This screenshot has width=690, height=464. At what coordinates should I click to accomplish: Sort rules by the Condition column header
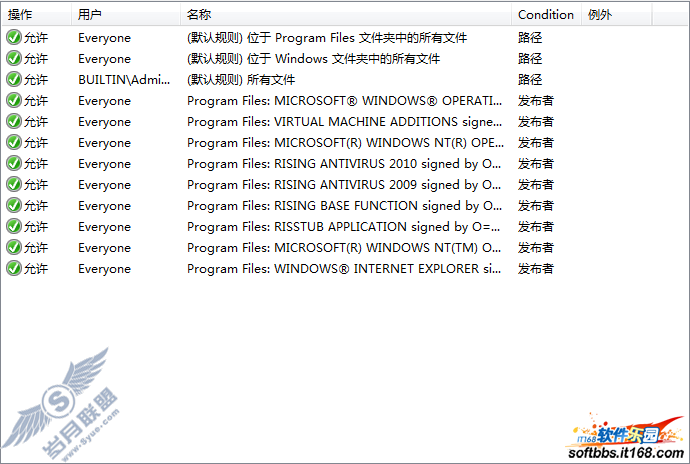pos(547,15)
